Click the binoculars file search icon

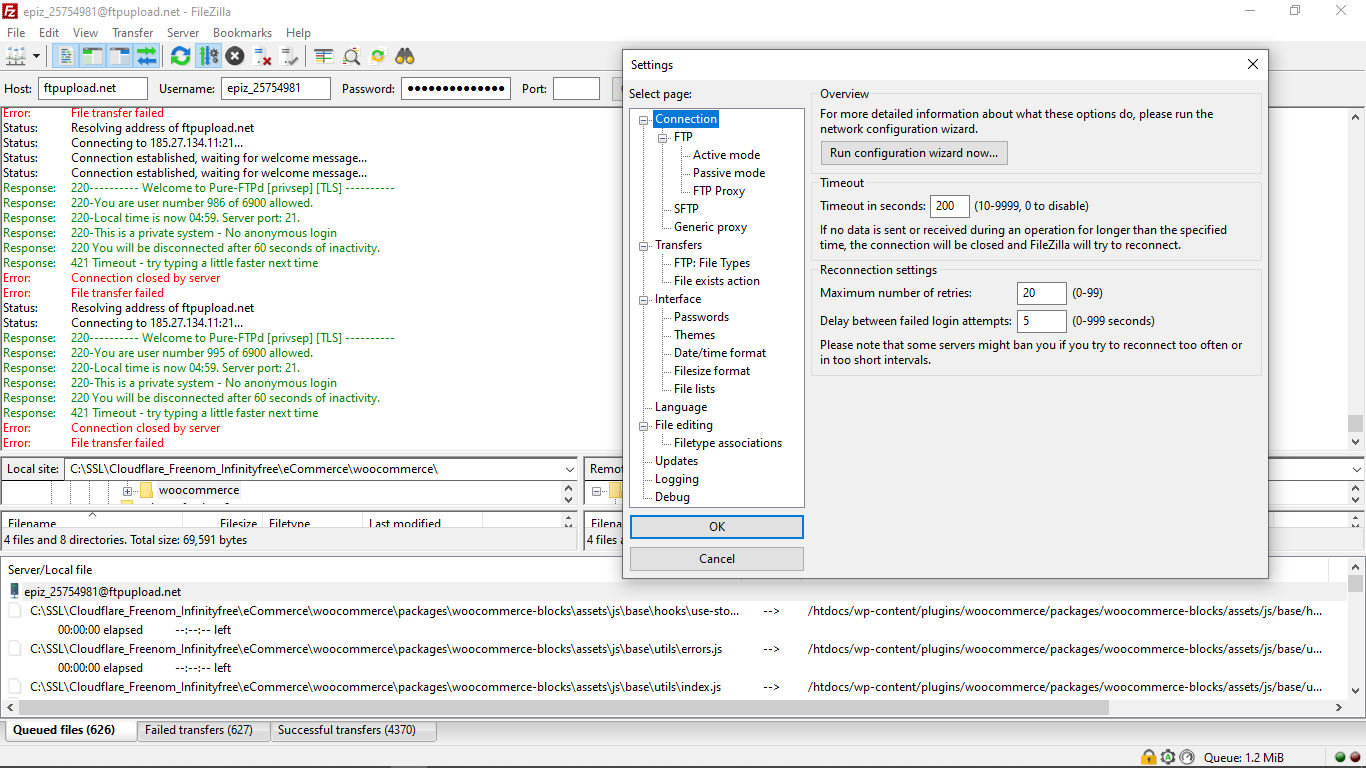405,56
